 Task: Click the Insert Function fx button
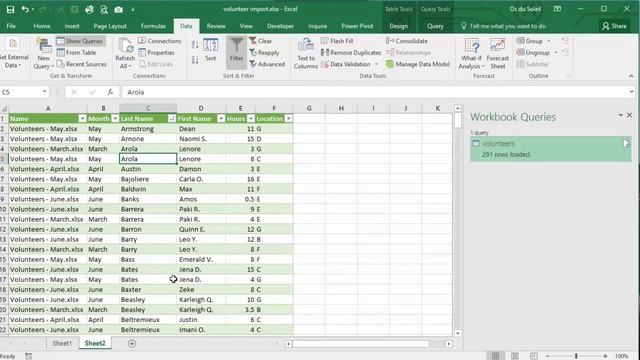point(110,92)
